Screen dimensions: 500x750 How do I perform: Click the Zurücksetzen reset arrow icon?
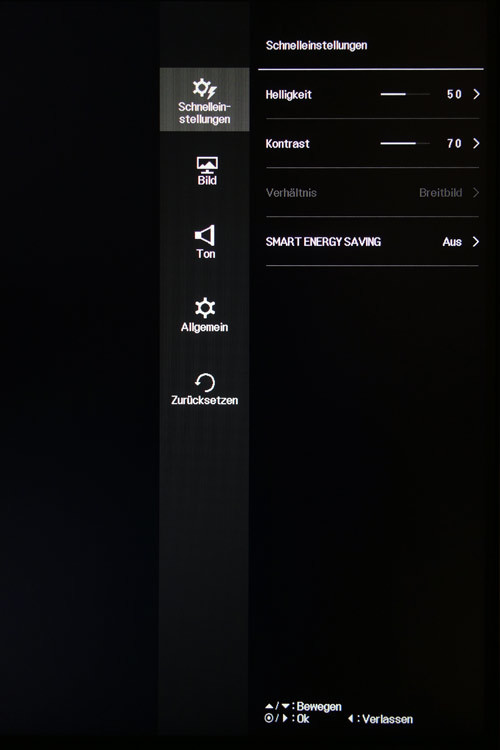pos(205,383)
